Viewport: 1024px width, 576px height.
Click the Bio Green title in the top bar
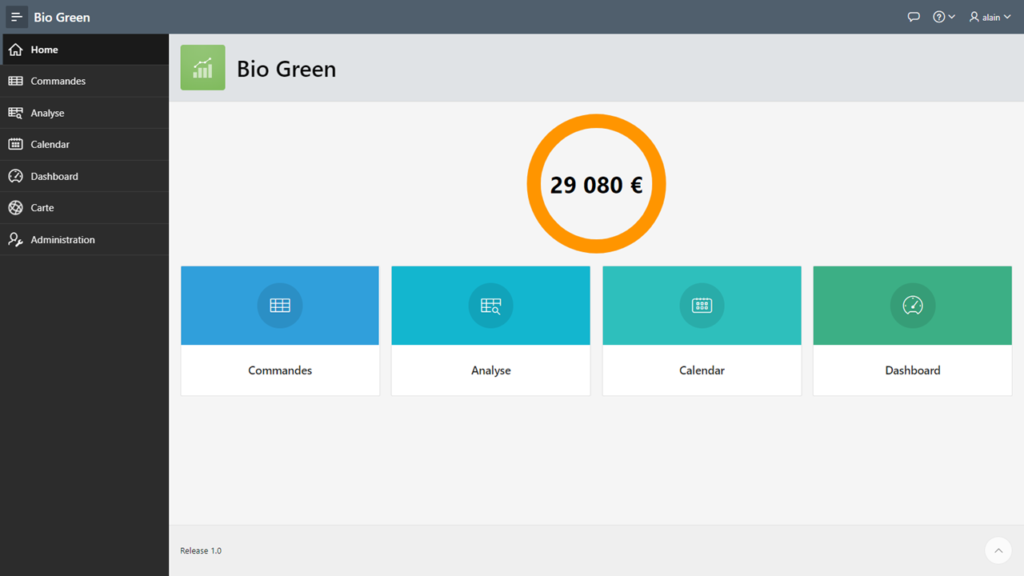[62, 17]
